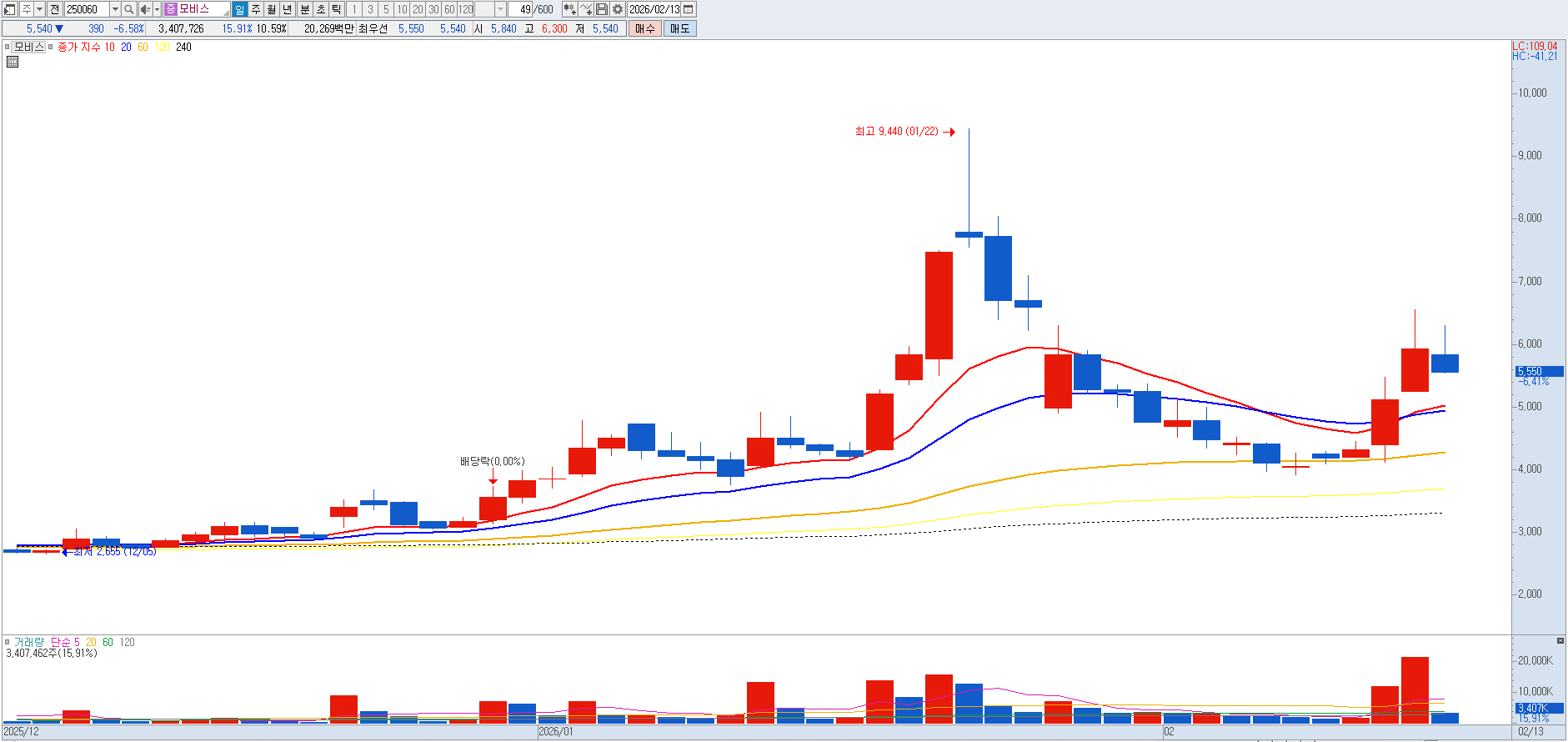Click the add line indicator icon
Screen dimensions: 1568x742
pyautogui.click(x=586, y=9)
